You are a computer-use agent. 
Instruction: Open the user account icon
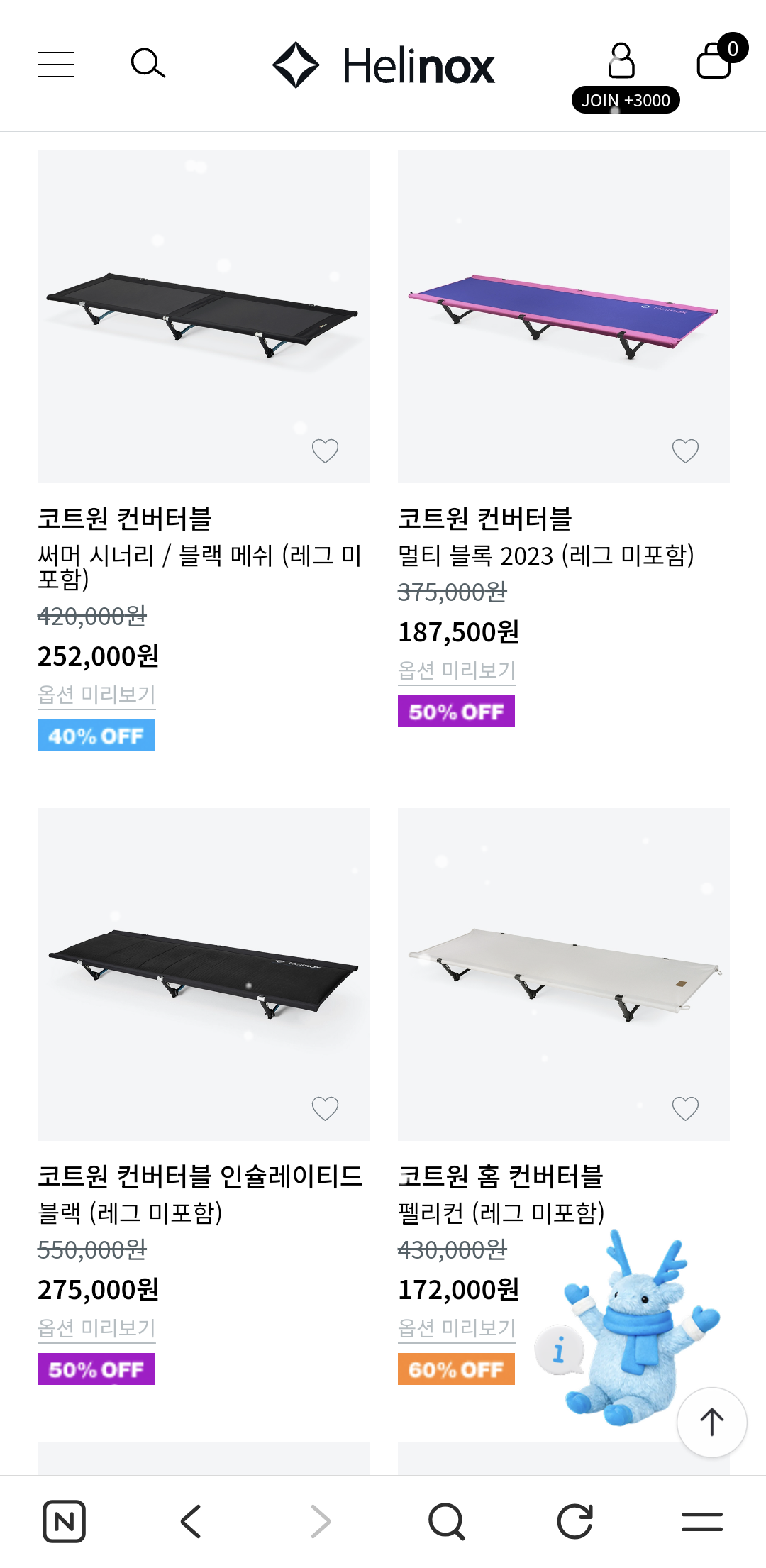click(x=621, y=61)
